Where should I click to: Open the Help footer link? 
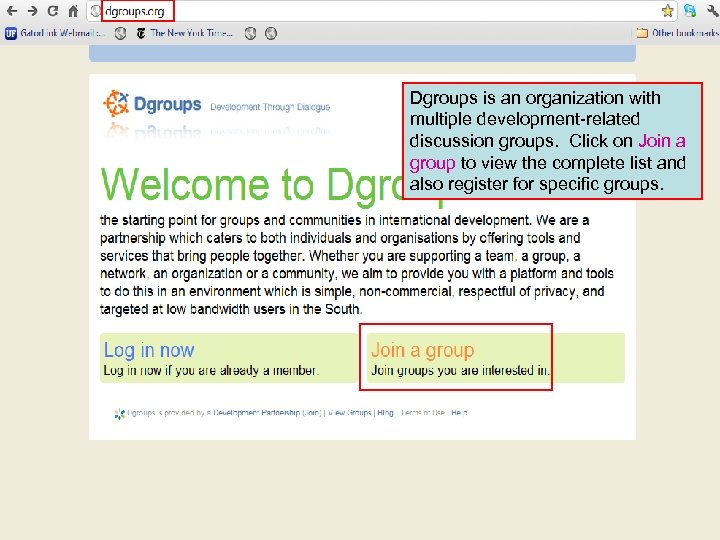click(x=459, y=413)
